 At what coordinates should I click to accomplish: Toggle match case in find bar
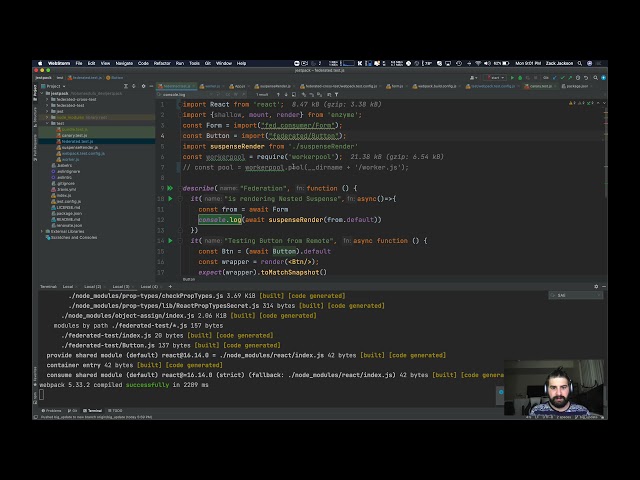click(x=228, y=95)
